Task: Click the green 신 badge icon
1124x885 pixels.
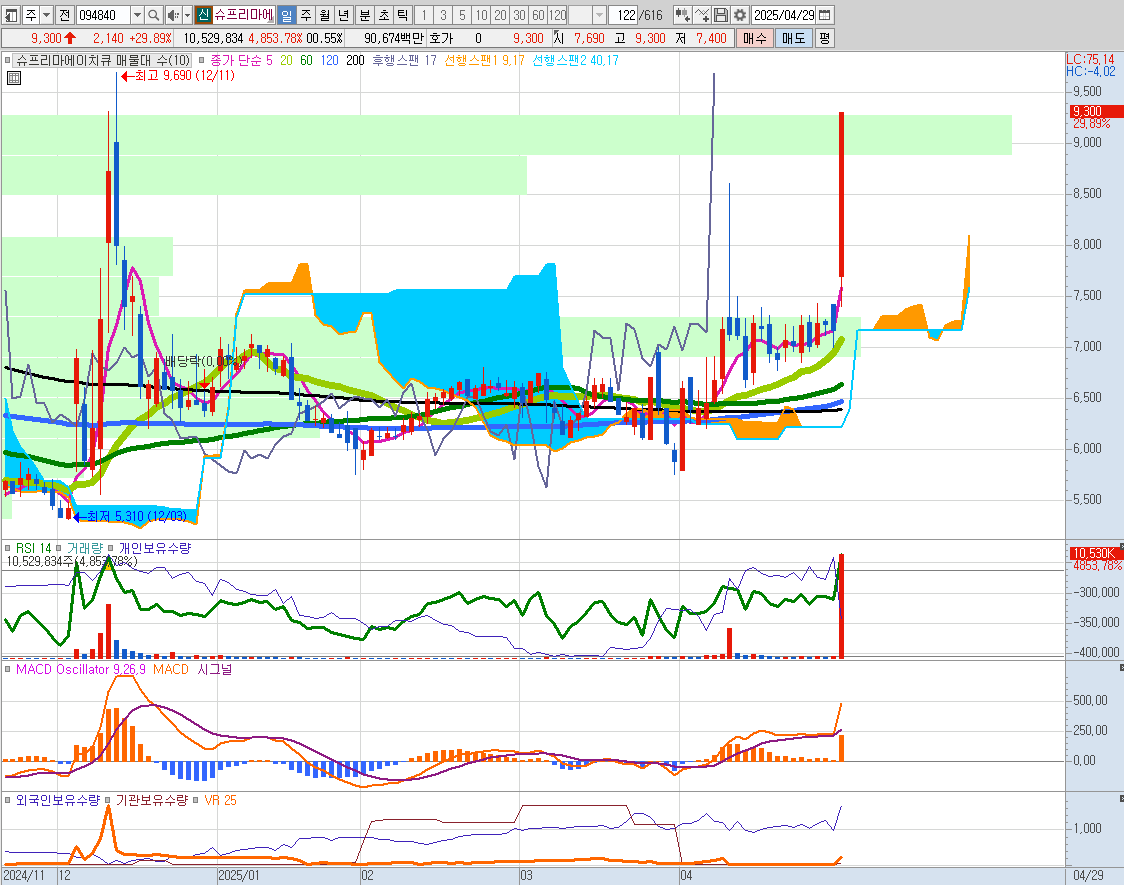Action: 204,15
